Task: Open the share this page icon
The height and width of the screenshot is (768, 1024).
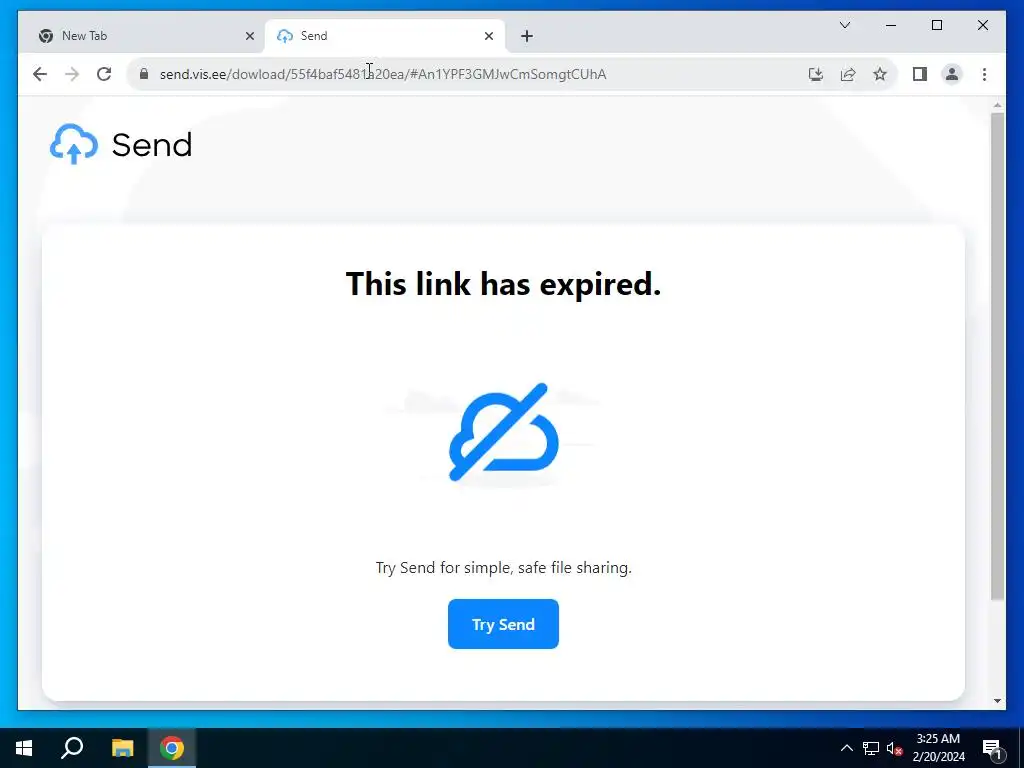Action: pyautogui.click(x=848, y=74)
